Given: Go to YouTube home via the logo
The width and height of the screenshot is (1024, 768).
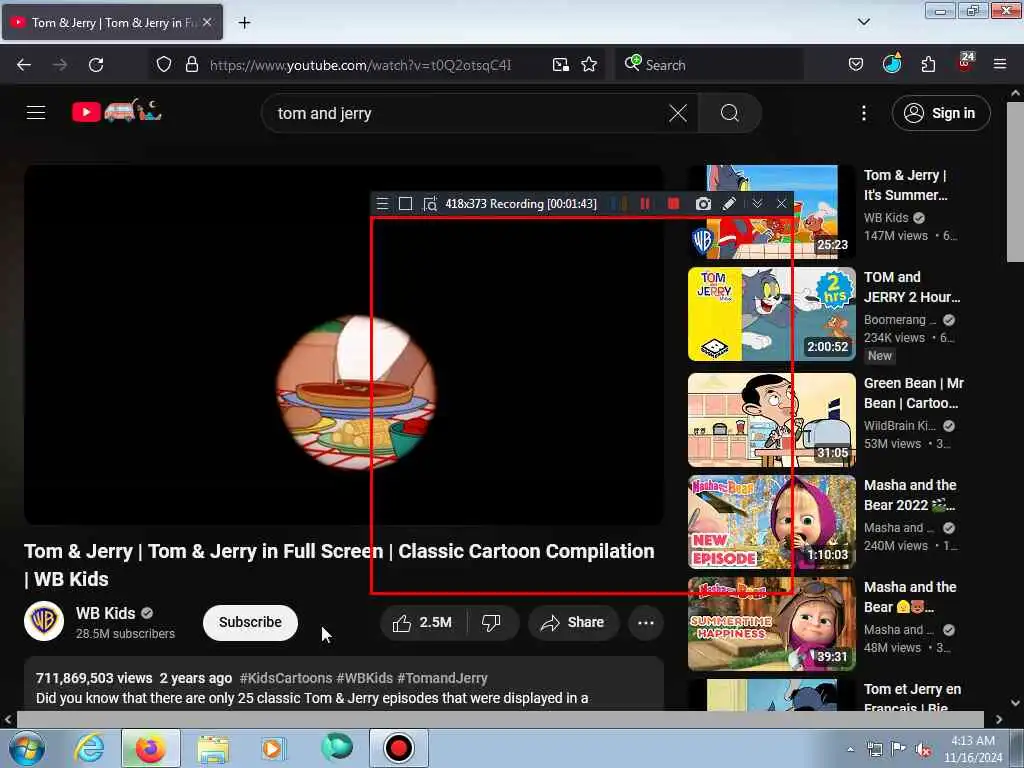Looking at the screenshot, I should click(x=116, y=112).
